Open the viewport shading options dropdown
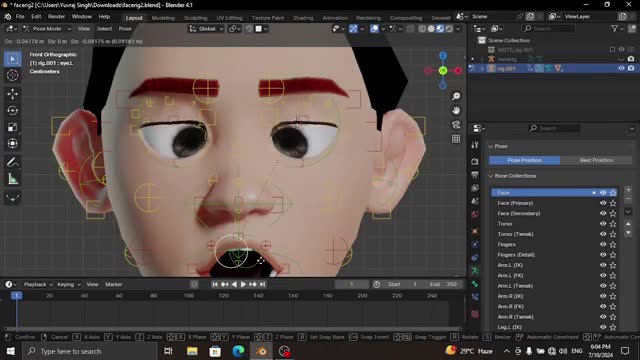This screenshot has height=360, width=640. (458, 29)
